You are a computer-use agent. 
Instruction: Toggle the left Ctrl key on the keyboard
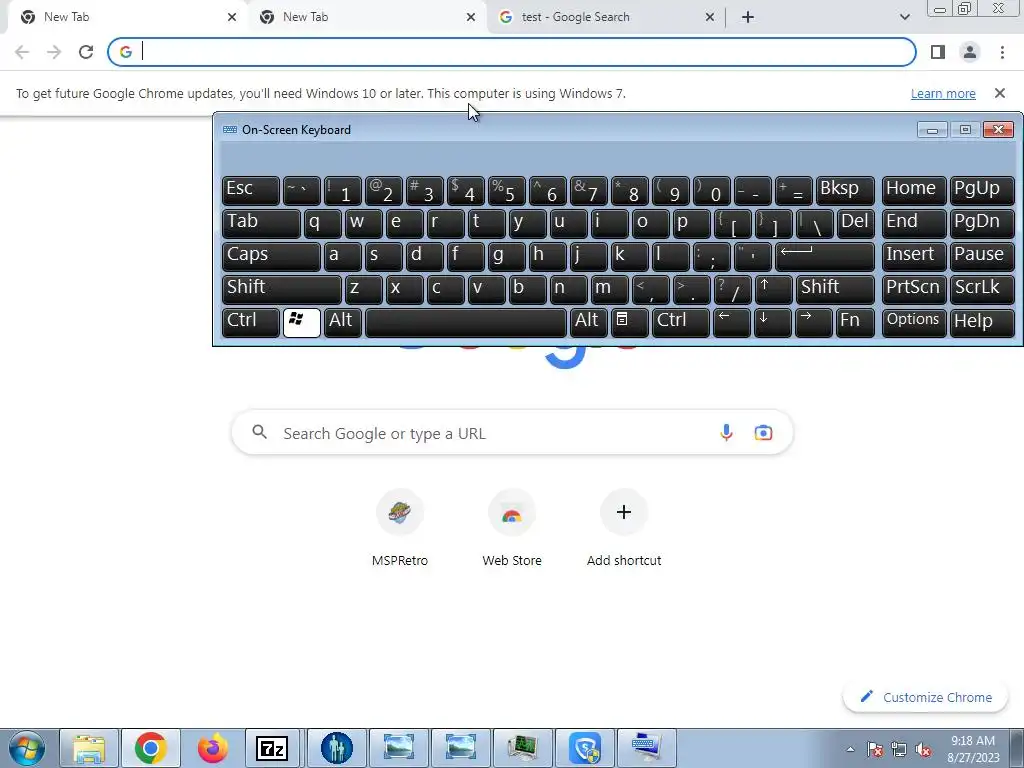pyautogui.click(x=251, y=323)
